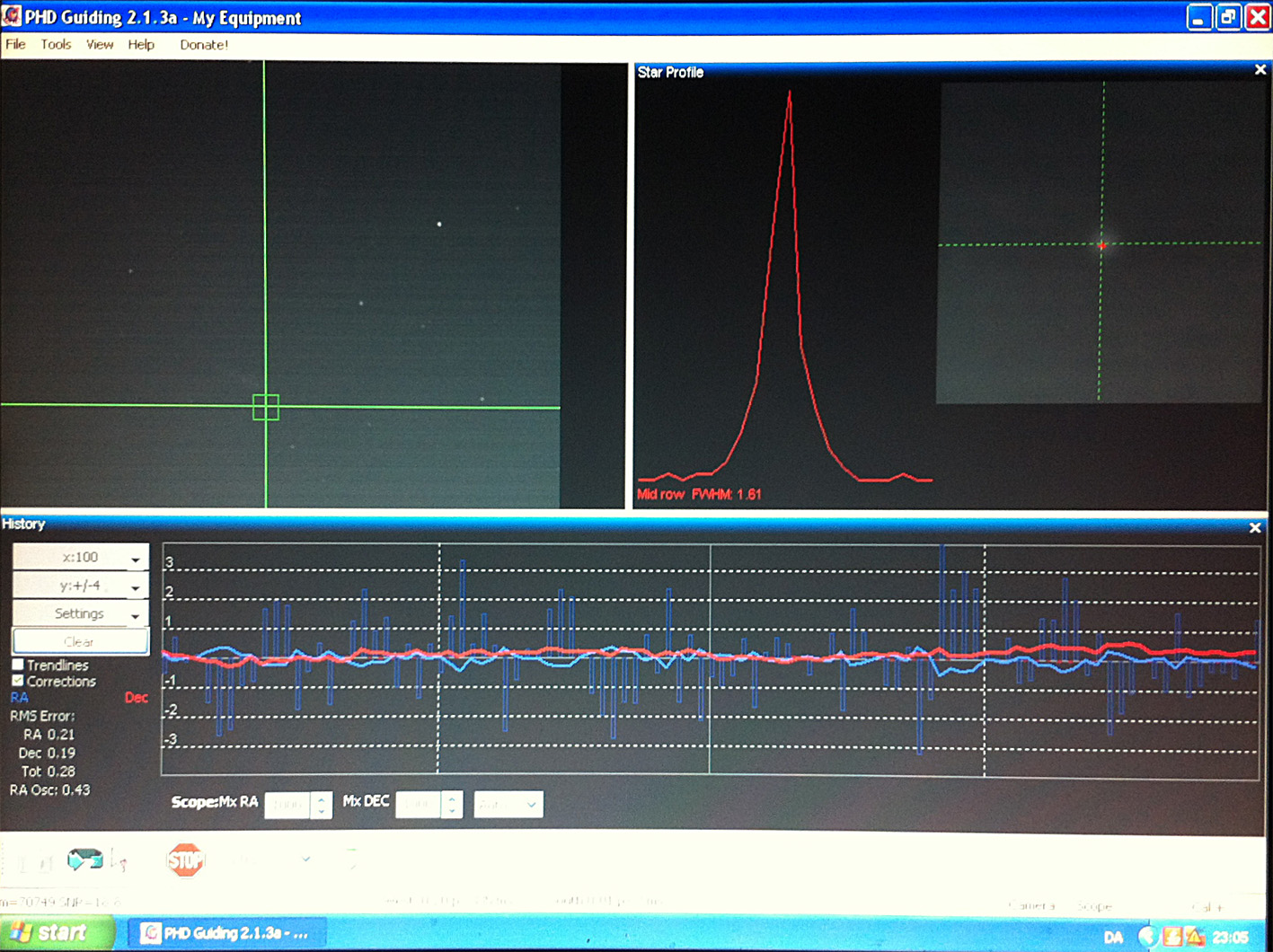Click the red star profile peak graph
Image resolution: width=1273 pixels, height=952 pixels.
pyautogui.click(x=786, y=287)
